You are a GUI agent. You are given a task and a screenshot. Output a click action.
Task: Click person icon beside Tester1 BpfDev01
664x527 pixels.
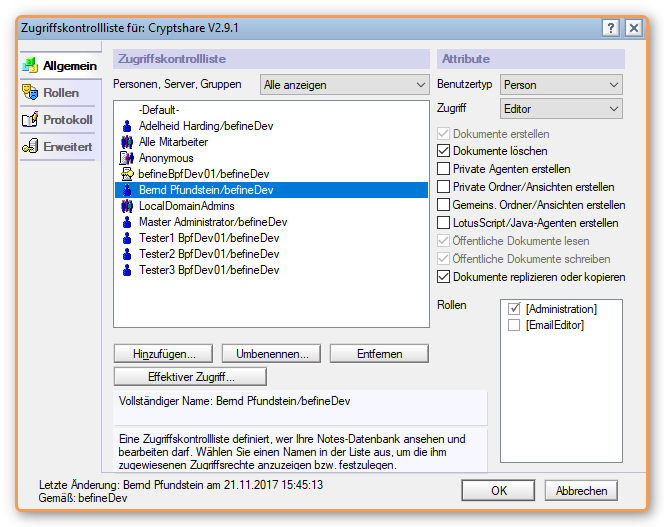(127, 238)
